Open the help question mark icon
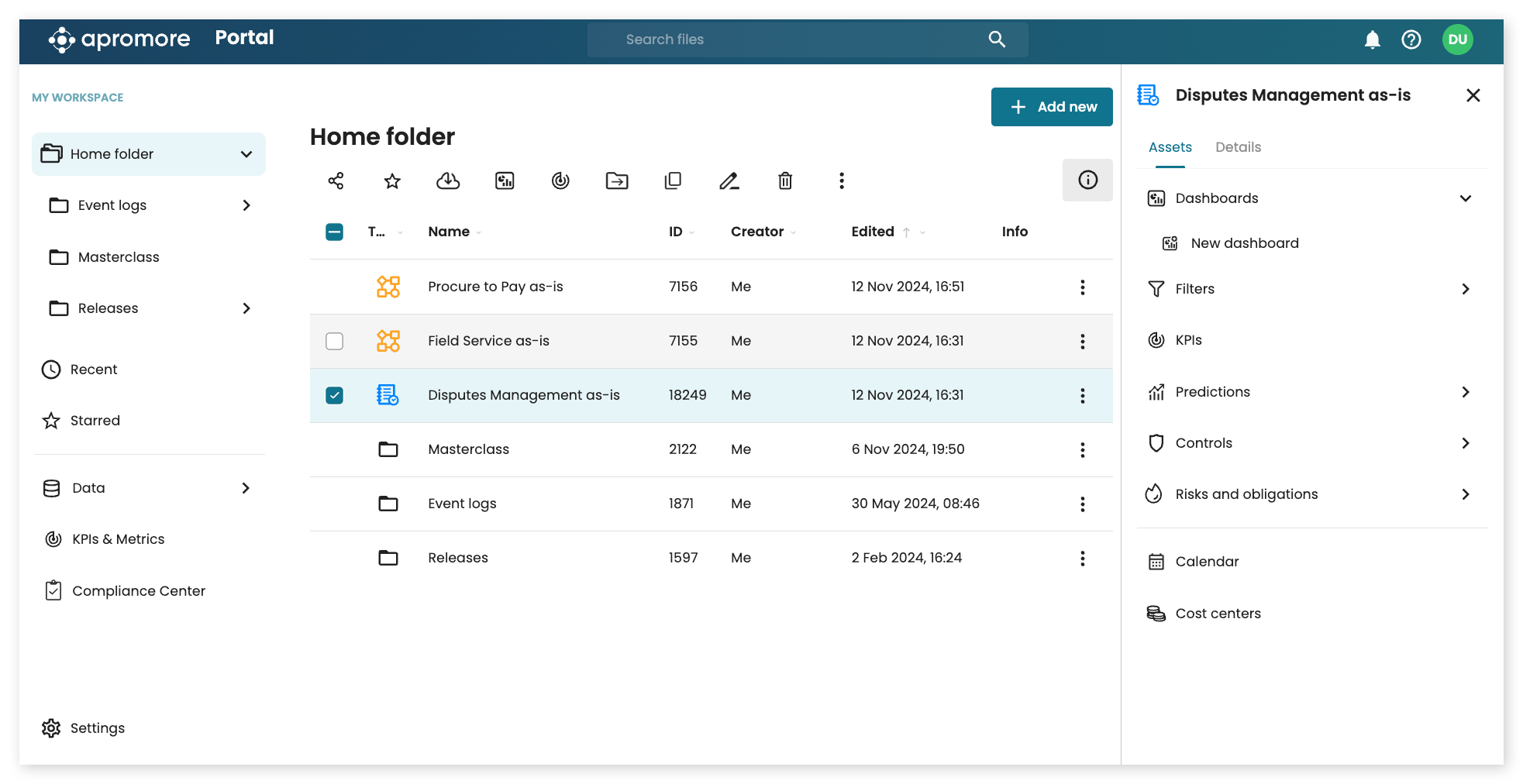Screen dimensions: 1523x784 pos(1411,40)
